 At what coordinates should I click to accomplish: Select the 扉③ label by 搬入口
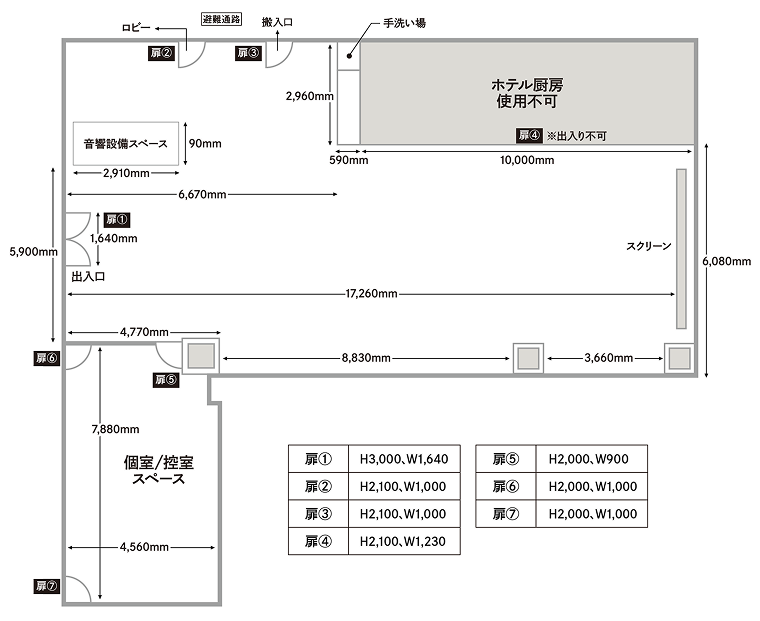(x=248, y=53)
